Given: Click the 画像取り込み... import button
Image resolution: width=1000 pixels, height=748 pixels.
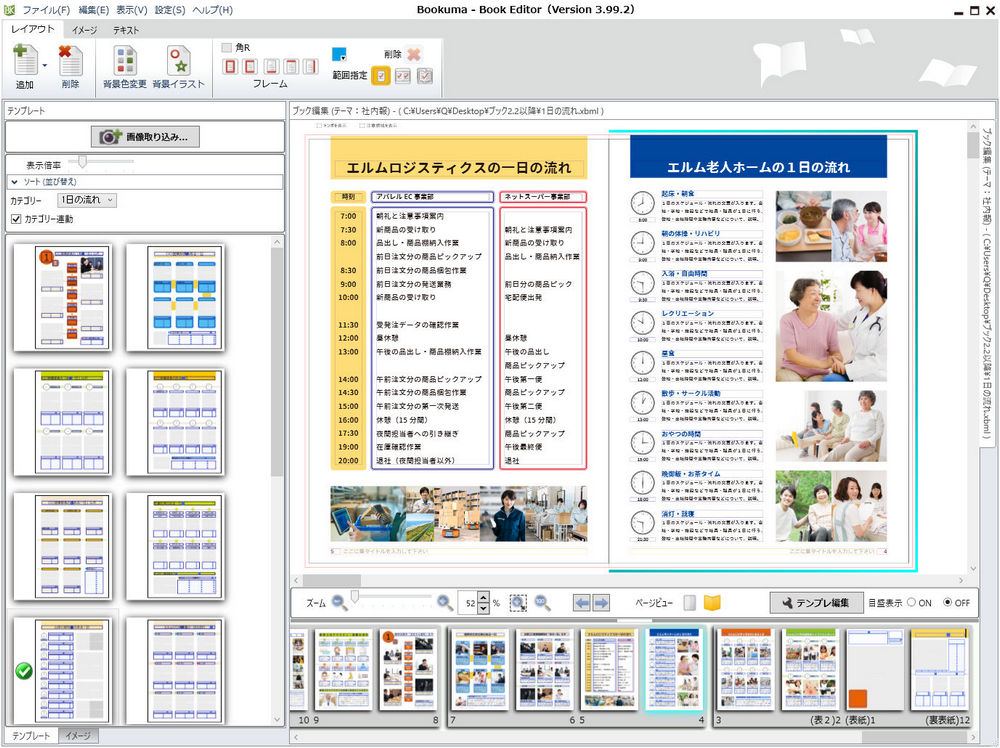Looking at the screenshot, I should [x=145, y=136].
